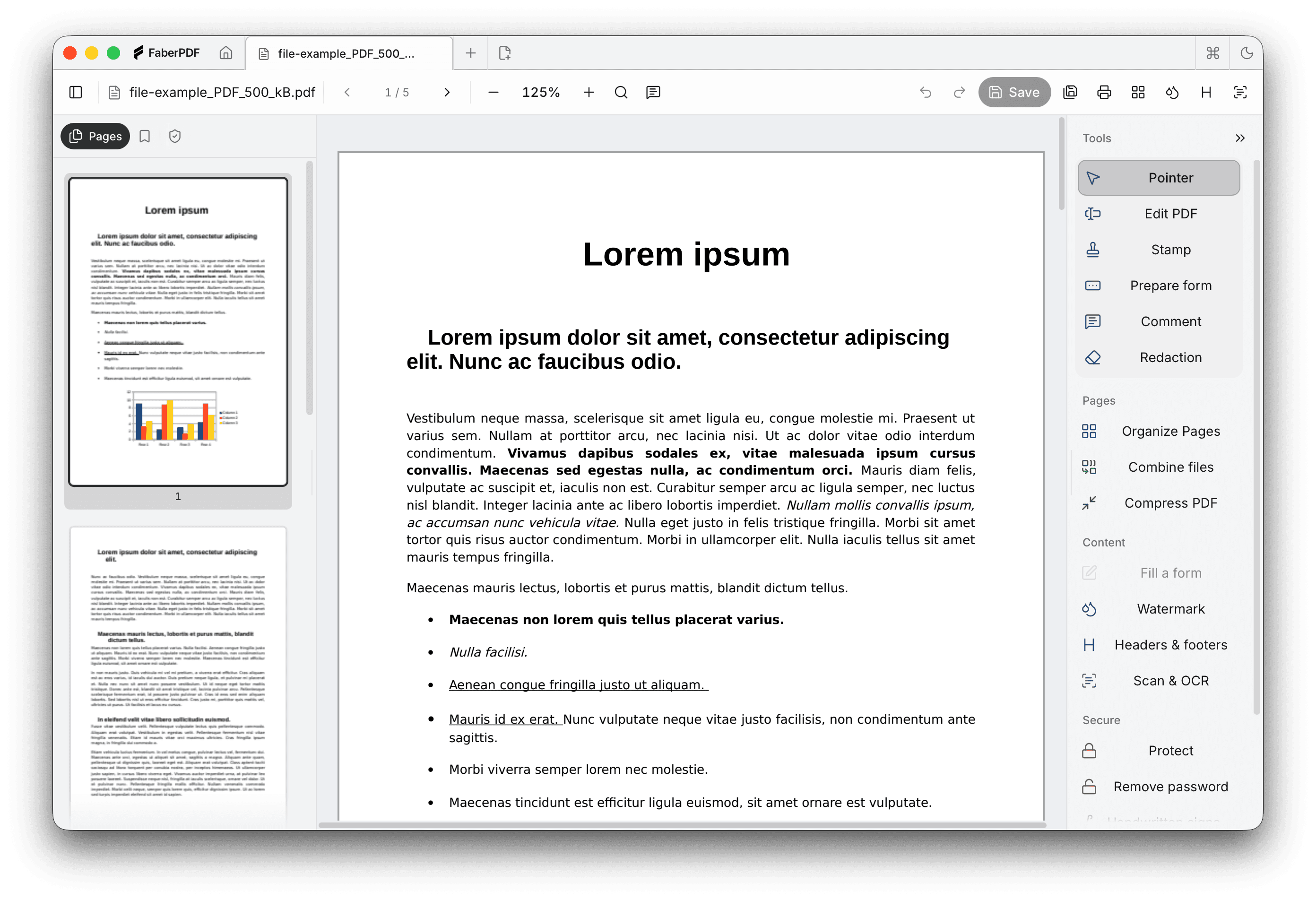1316x900 pixels.
Task: Open the command shortcuts icon
Action: [x=1212, y=53]
